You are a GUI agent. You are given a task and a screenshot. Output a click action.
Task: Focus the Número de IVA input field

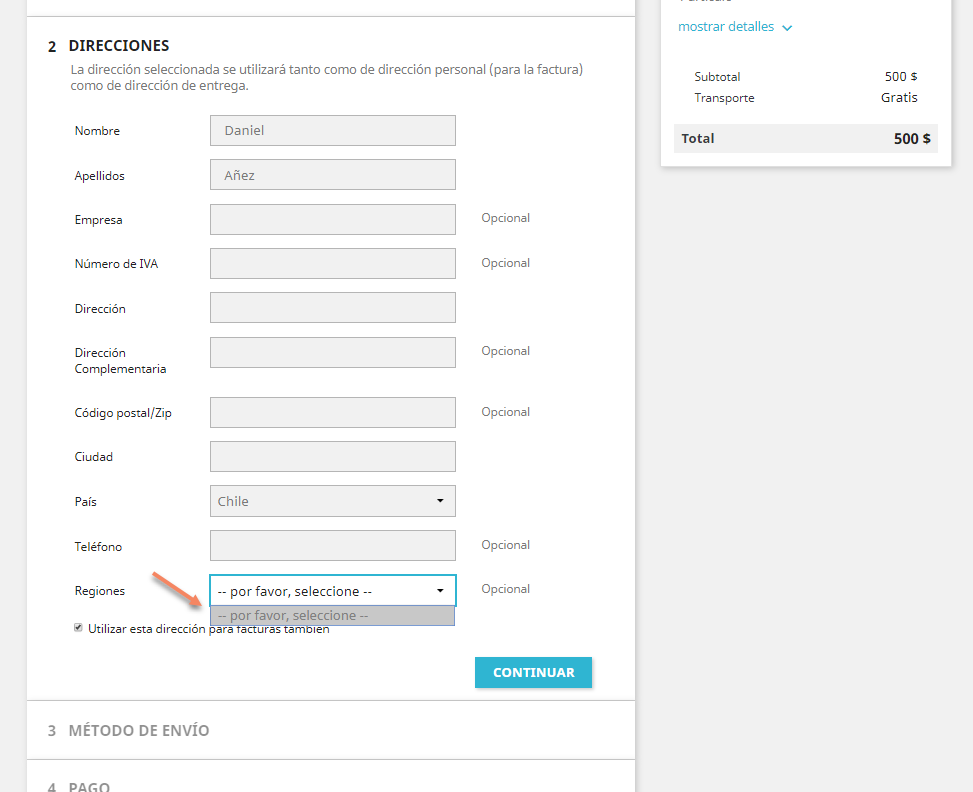[x=333, y=264]
